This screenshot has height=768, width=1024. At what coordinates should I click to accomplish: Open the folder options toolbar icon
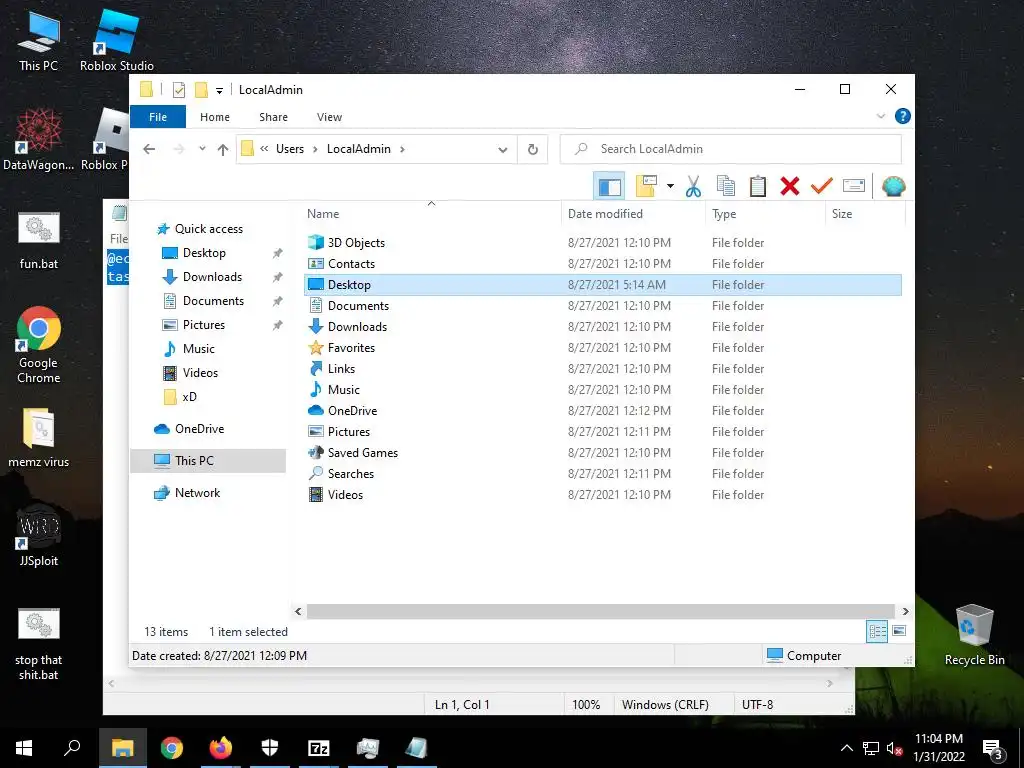click(x=646, y=187)
